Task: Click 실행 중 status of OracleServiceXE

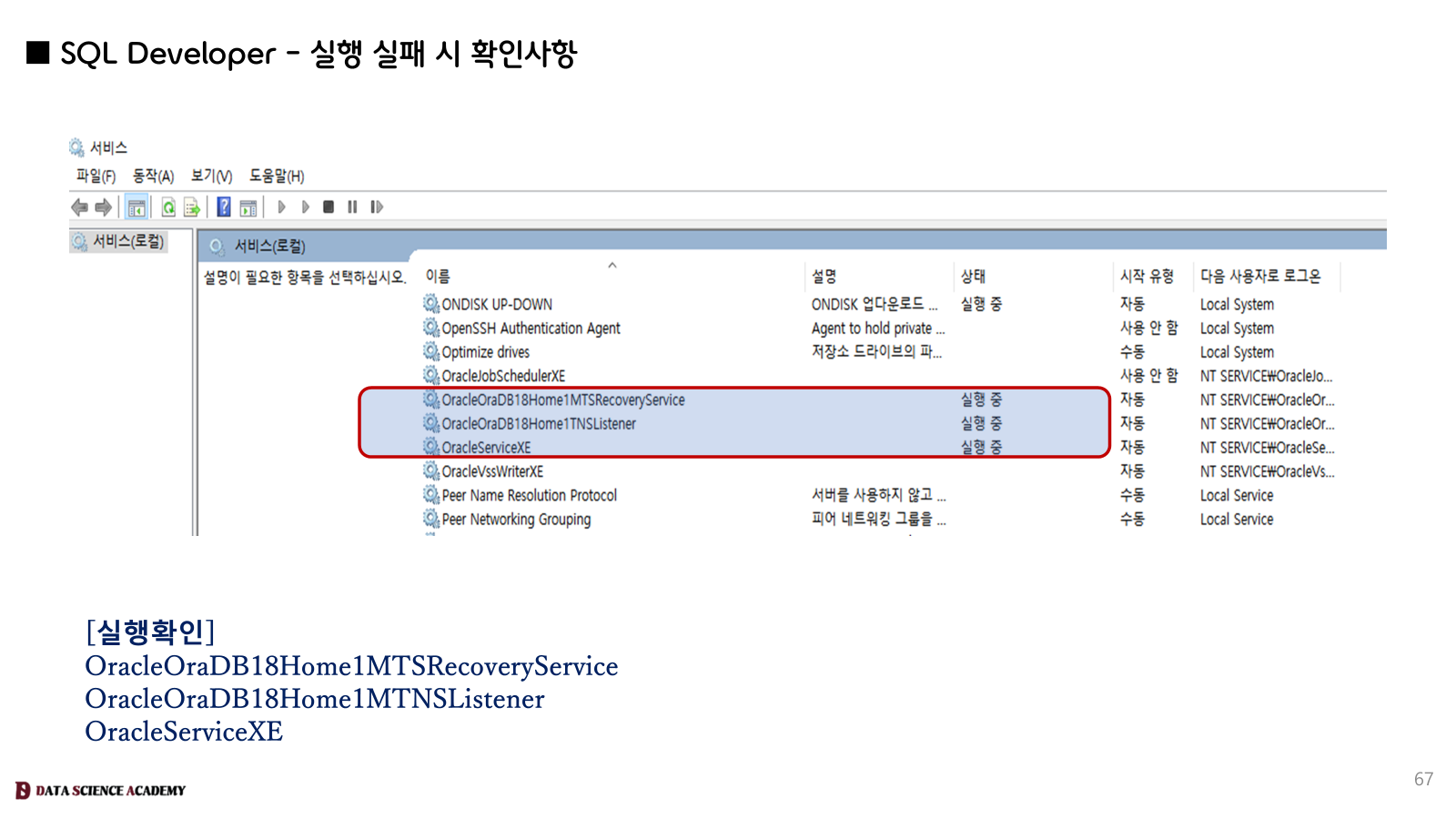Action: (981, 447)
